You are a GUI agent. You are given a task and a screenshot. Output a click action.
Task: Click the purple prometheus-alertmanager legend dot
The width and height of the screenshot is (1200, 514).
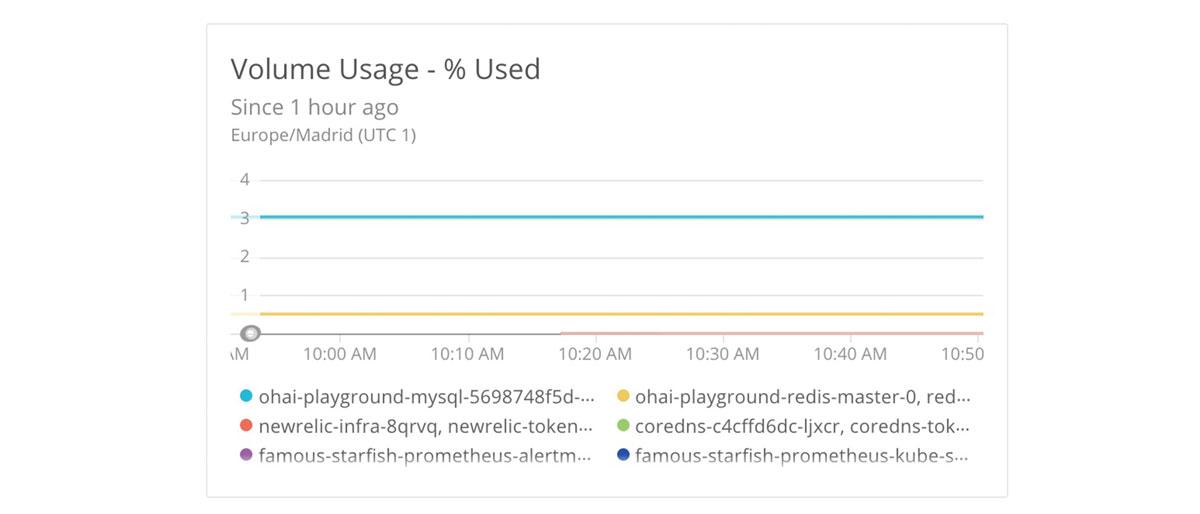click(x=246, y=455)
